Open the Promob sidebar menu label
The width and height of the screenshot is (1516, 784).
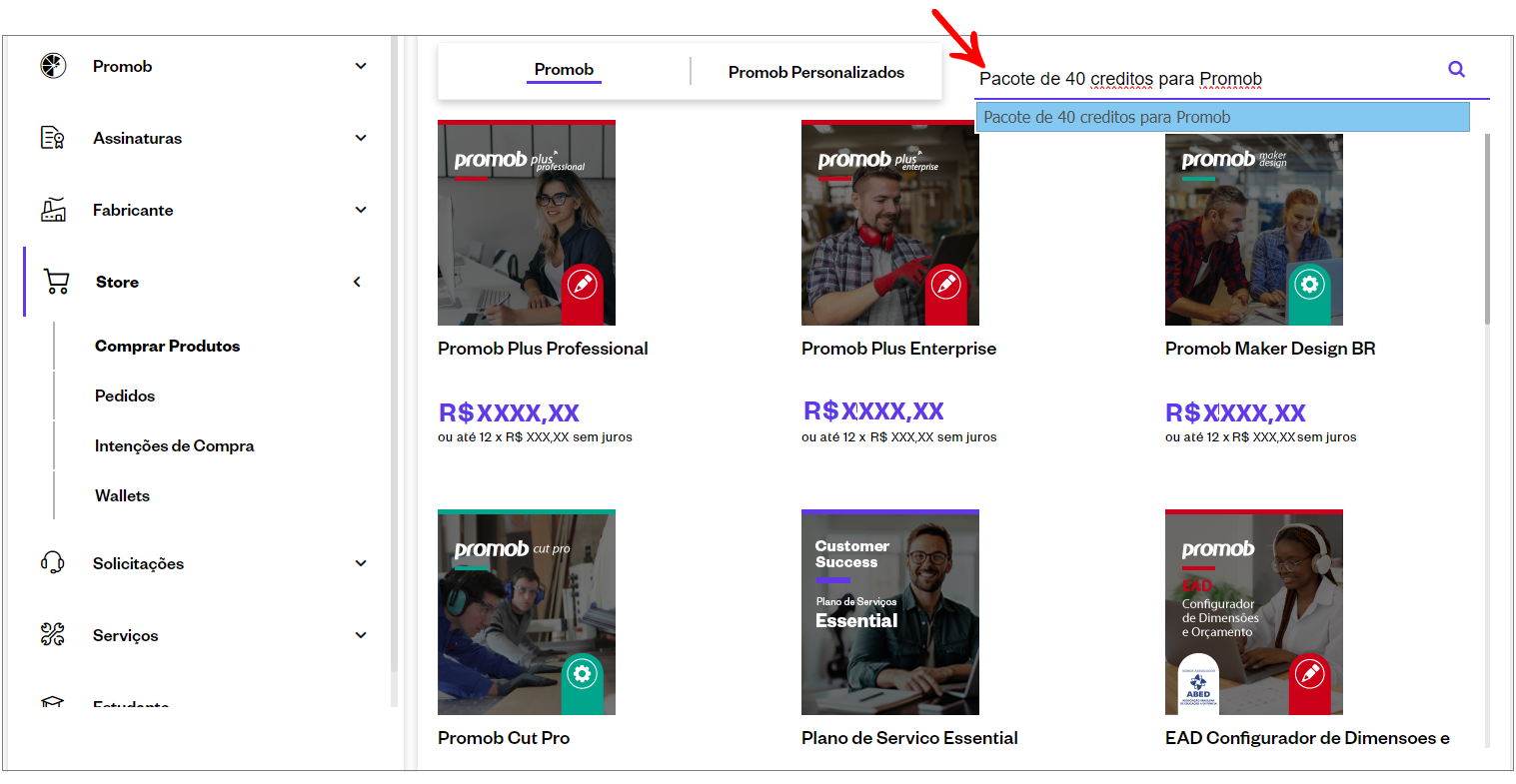(123, 66)
